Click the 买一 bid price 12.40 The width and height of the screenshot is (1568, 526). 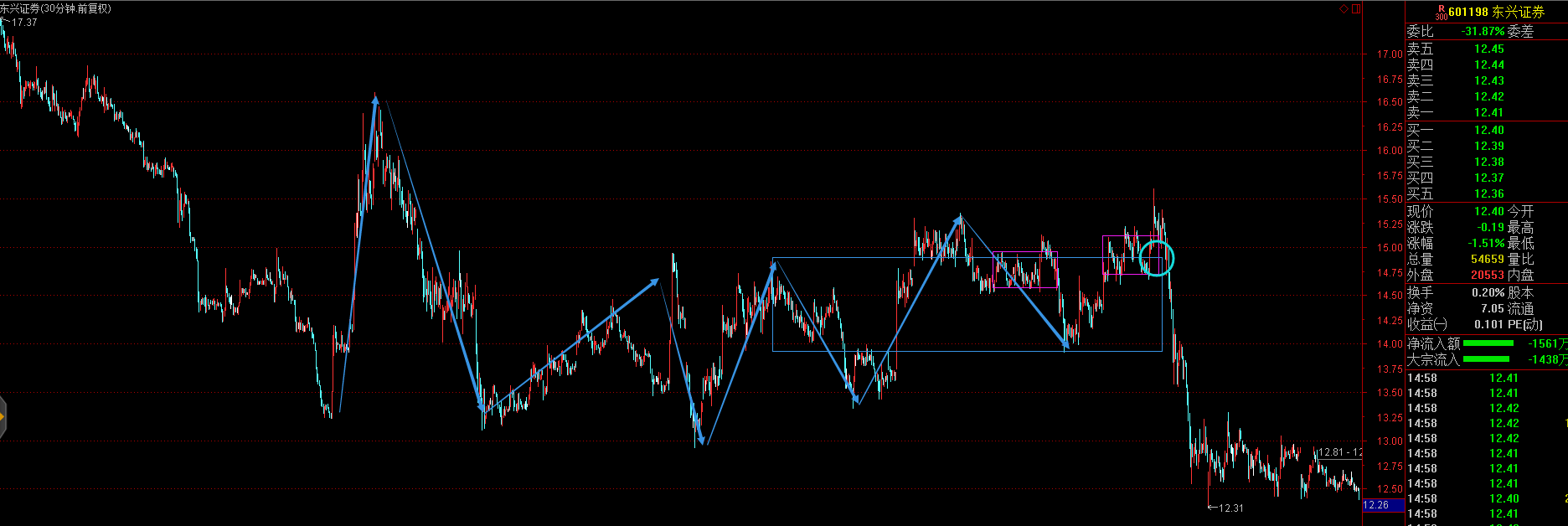click(x=1488, y=130)
